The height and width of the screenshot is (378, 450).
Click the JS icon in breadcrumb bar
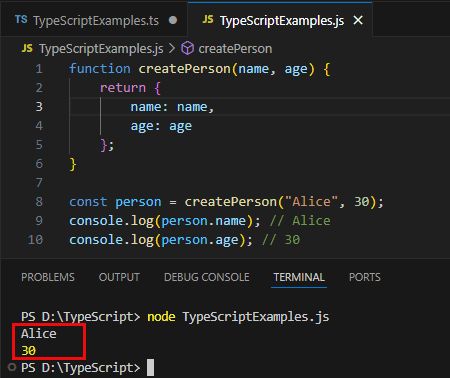27,48
